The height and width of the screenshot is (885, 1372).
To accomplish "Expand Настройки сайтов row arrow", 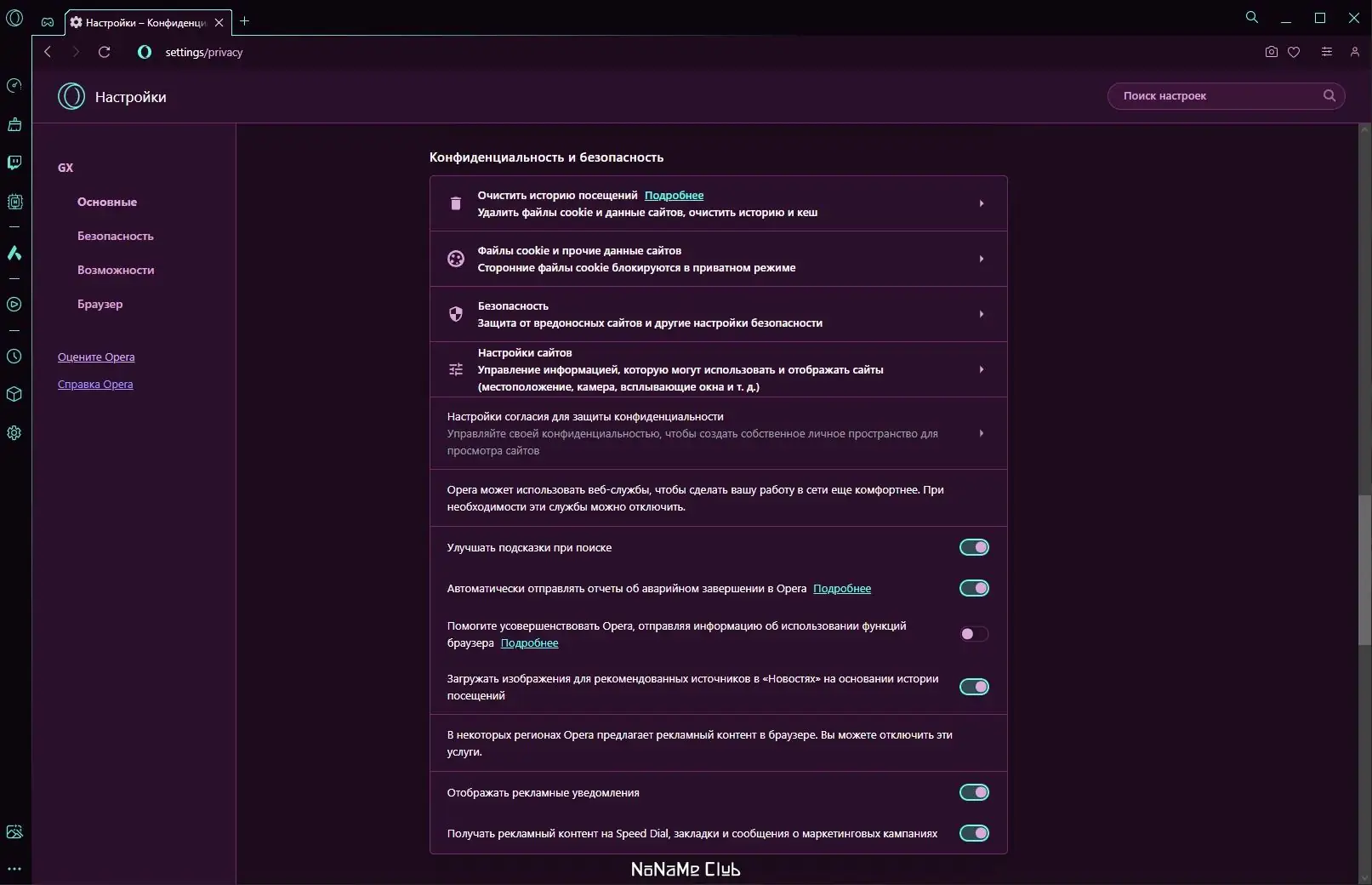I will click(x=982, y=369).
